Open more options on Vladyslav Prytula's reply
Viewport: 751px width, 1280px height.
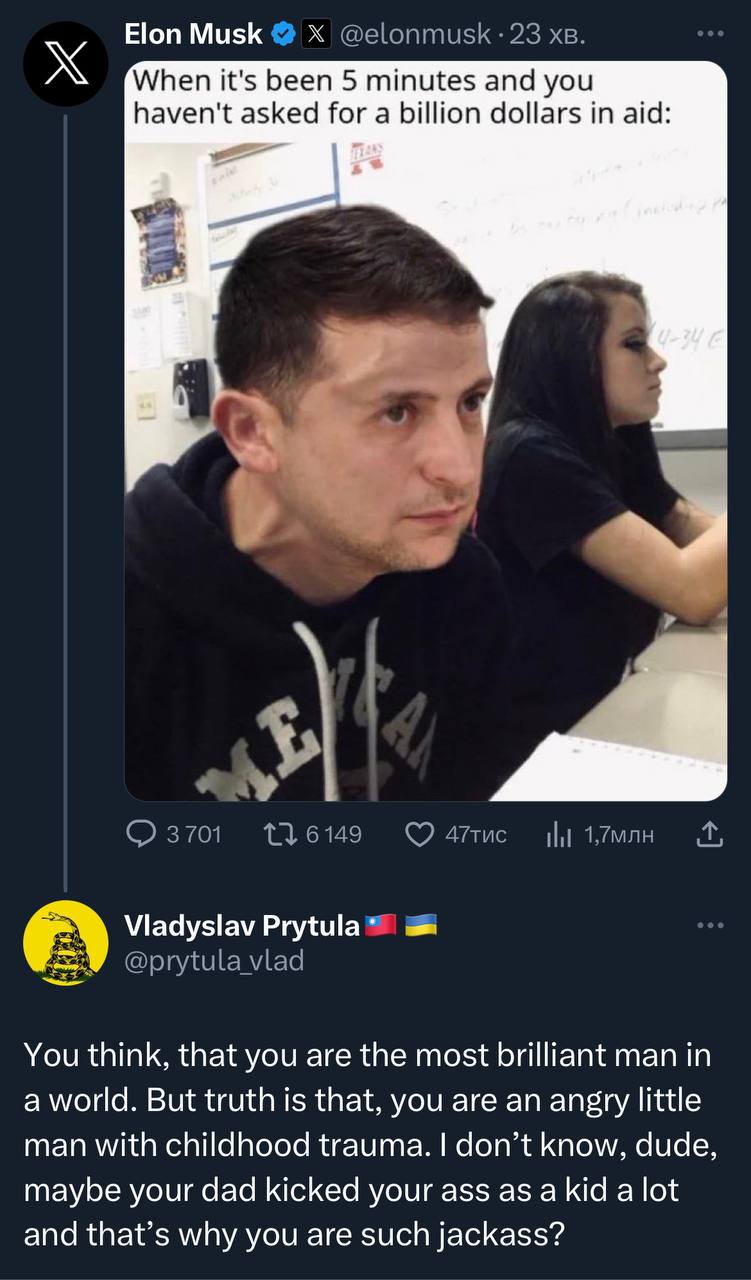coord(710,924)
